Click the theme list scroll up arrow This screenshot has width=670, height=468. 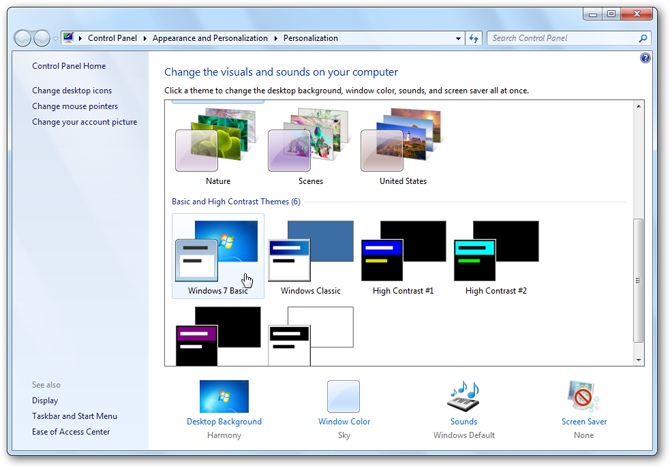pos(638,106)
